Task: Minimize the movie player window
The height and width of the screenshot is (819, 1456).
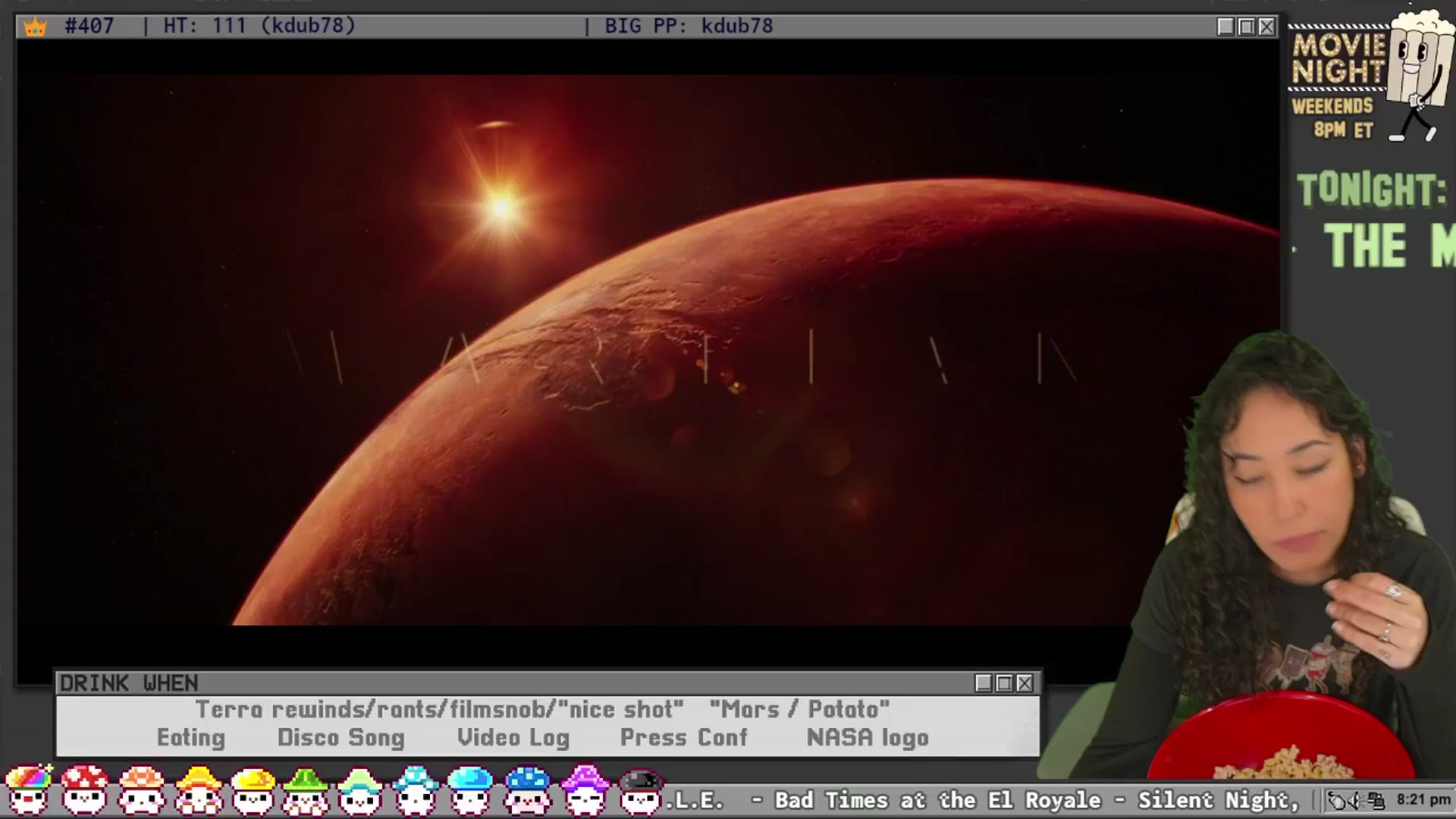Action: tap(1225, 27)
